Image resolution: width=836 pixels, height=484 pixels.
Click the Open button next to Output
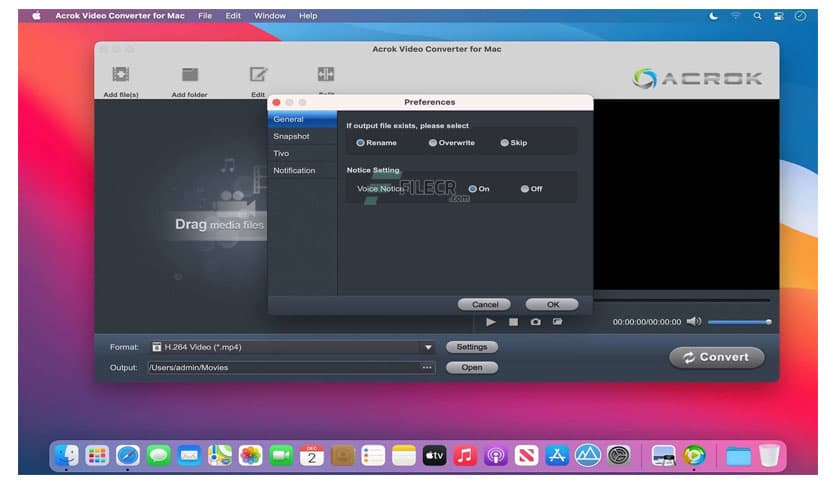pyautogui.click(x=472, y=367)
